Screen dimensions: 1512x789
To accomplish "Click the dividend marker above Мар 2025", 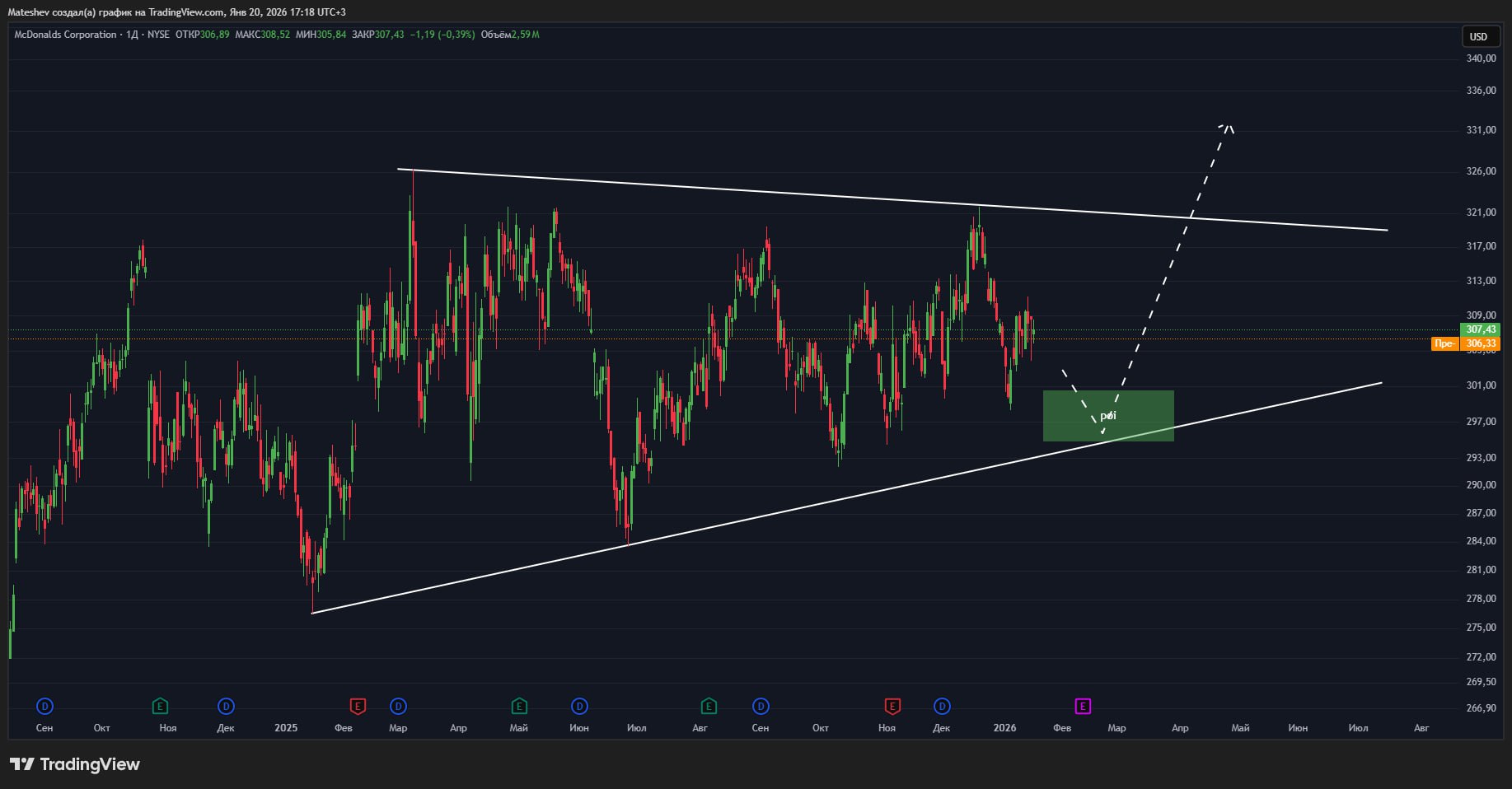I will pyautogui.click(x=398, y=706).
